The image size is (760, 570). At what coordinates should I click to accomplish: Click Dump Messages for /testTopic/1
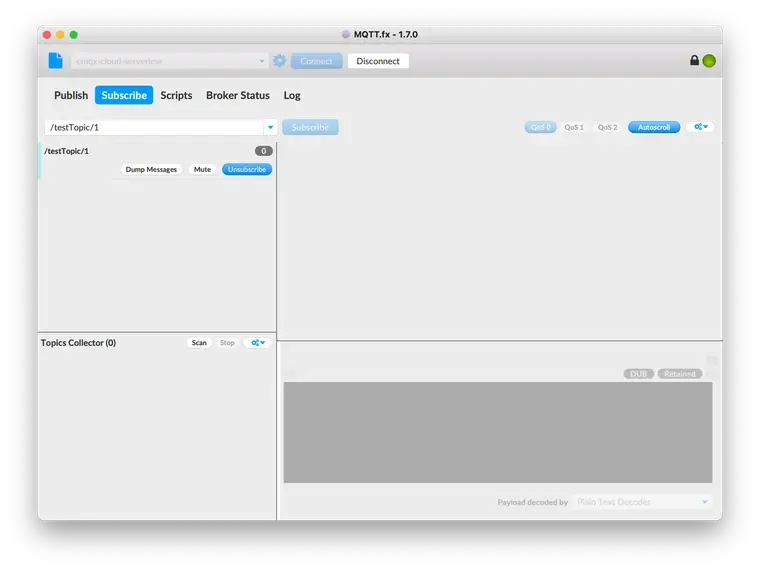151,169
